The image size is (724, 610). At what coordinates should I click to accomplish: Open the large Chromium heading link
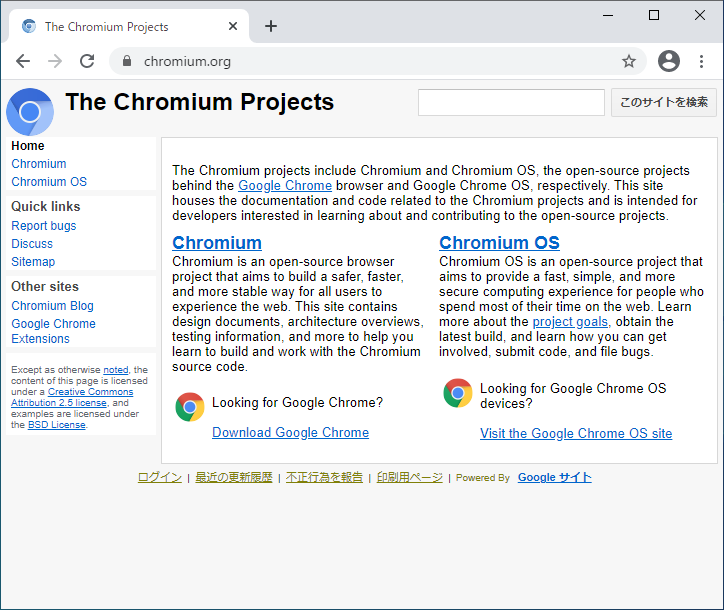217,243
